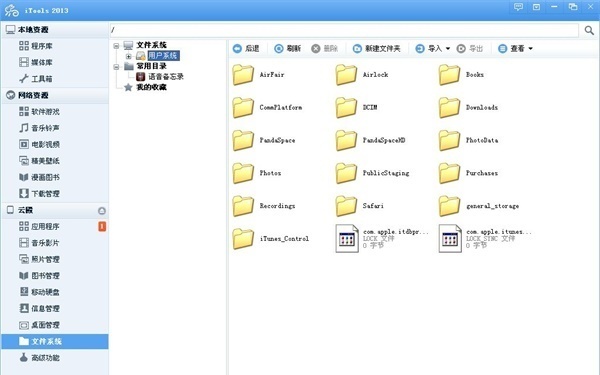Image resolution: width=600 pixels, height=375 pixels.
Task: Select the Airlock folder
Action: 362,75
